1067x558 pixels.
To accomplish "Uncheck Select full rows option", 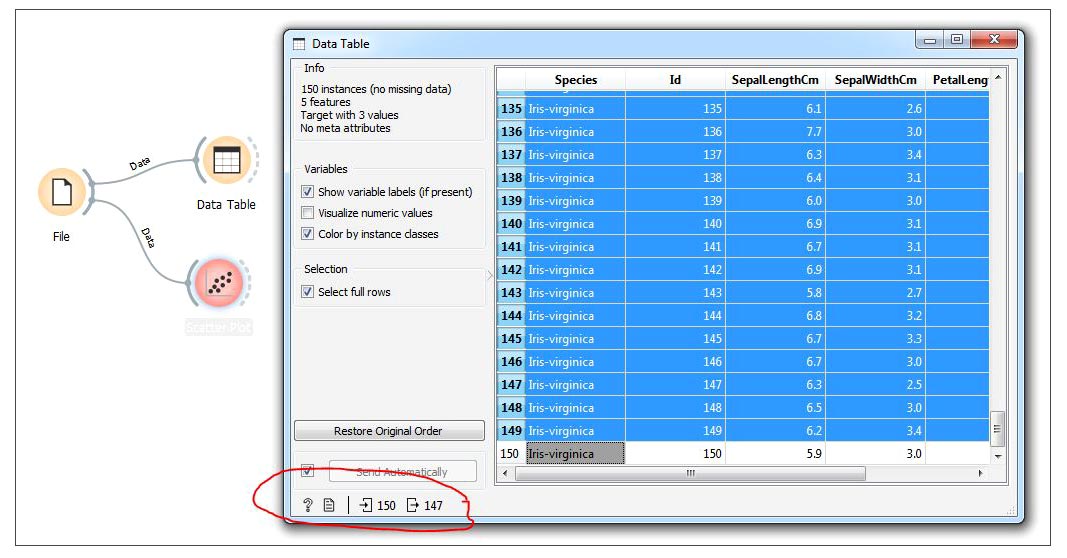I will coord(308,292).
